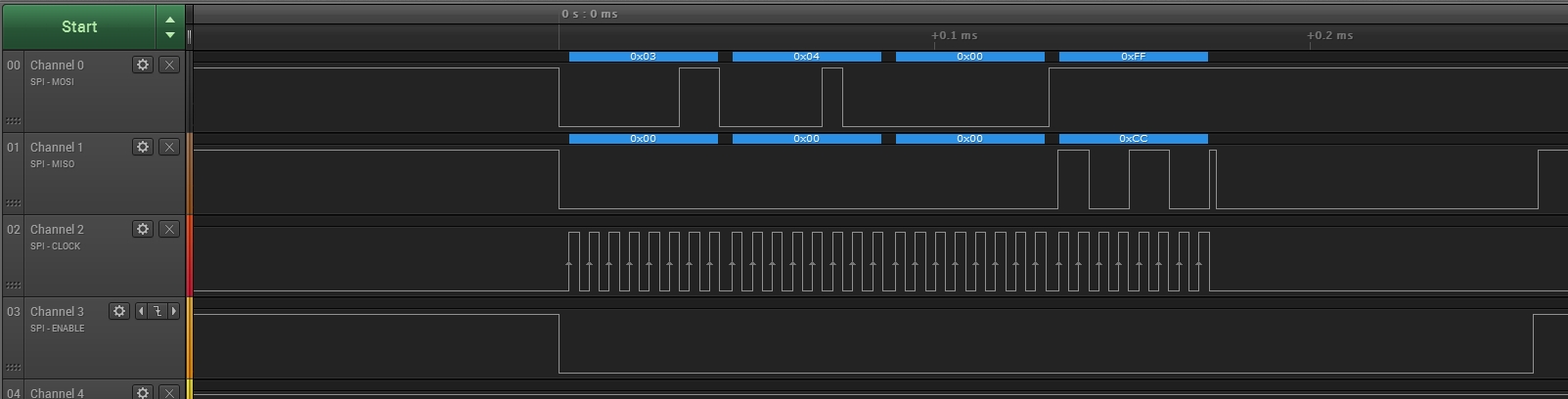The height and width of the screenshot is (399, 1568).
Task: Click the +0.2 ms timeline marker
Action: point(1330,35)
